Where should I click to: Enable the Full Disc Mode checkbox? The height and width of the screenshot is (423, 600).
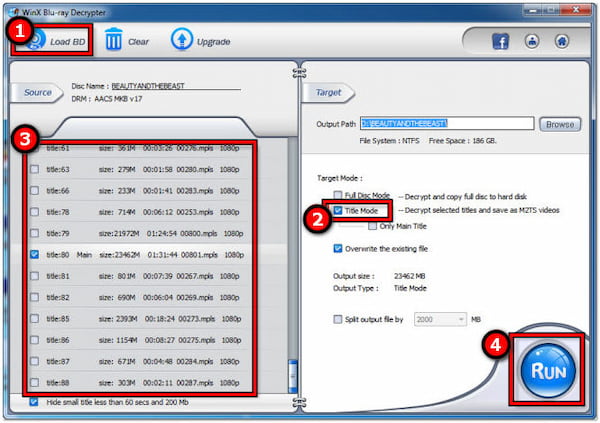[x=338, y=195]
